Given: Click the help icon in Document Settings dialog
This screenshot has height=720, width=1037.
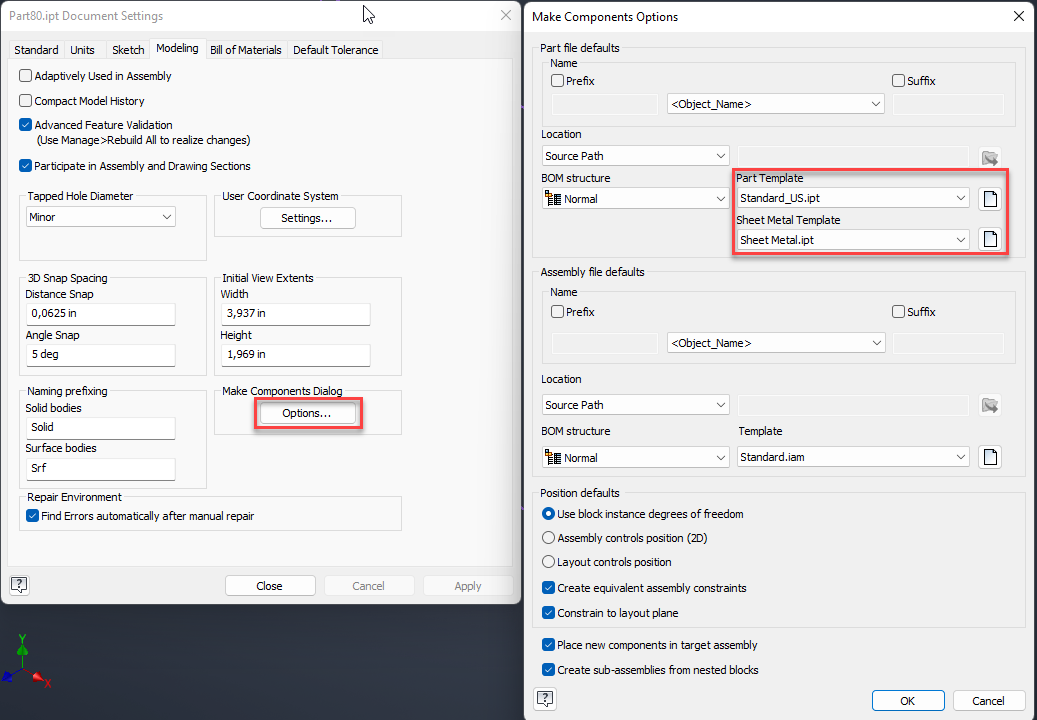Looking at the screenshot, I should tap(19, 585).
